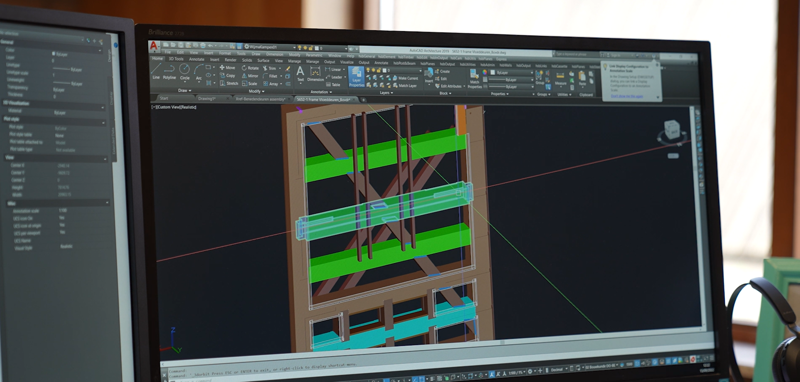Select the Line drawing tool
The image size is (800, 382).
[x=156, y=71]
